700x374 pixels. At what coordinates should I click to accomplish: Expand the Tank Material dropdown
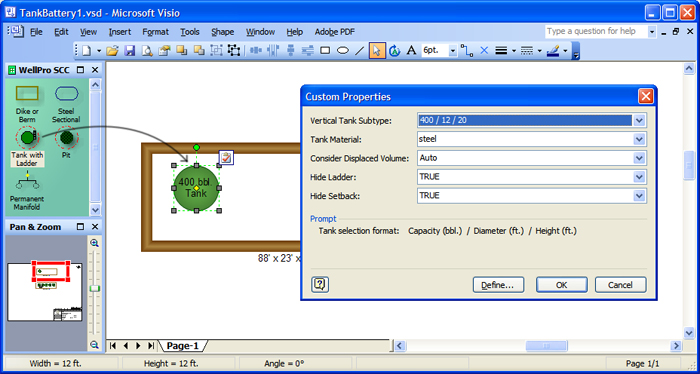[640, 139]
